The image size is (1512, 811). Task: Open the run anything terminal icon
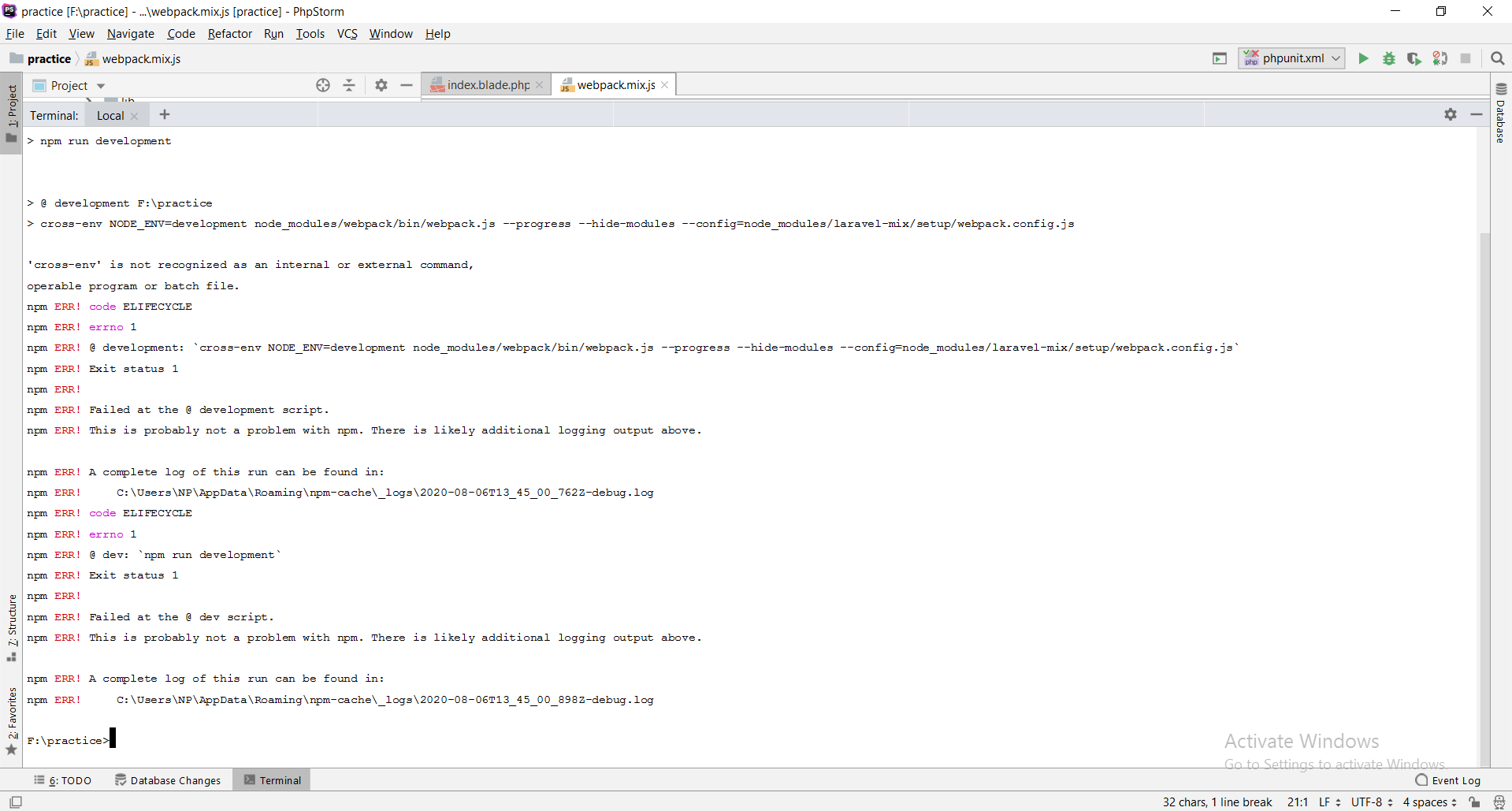point(1220,58)
